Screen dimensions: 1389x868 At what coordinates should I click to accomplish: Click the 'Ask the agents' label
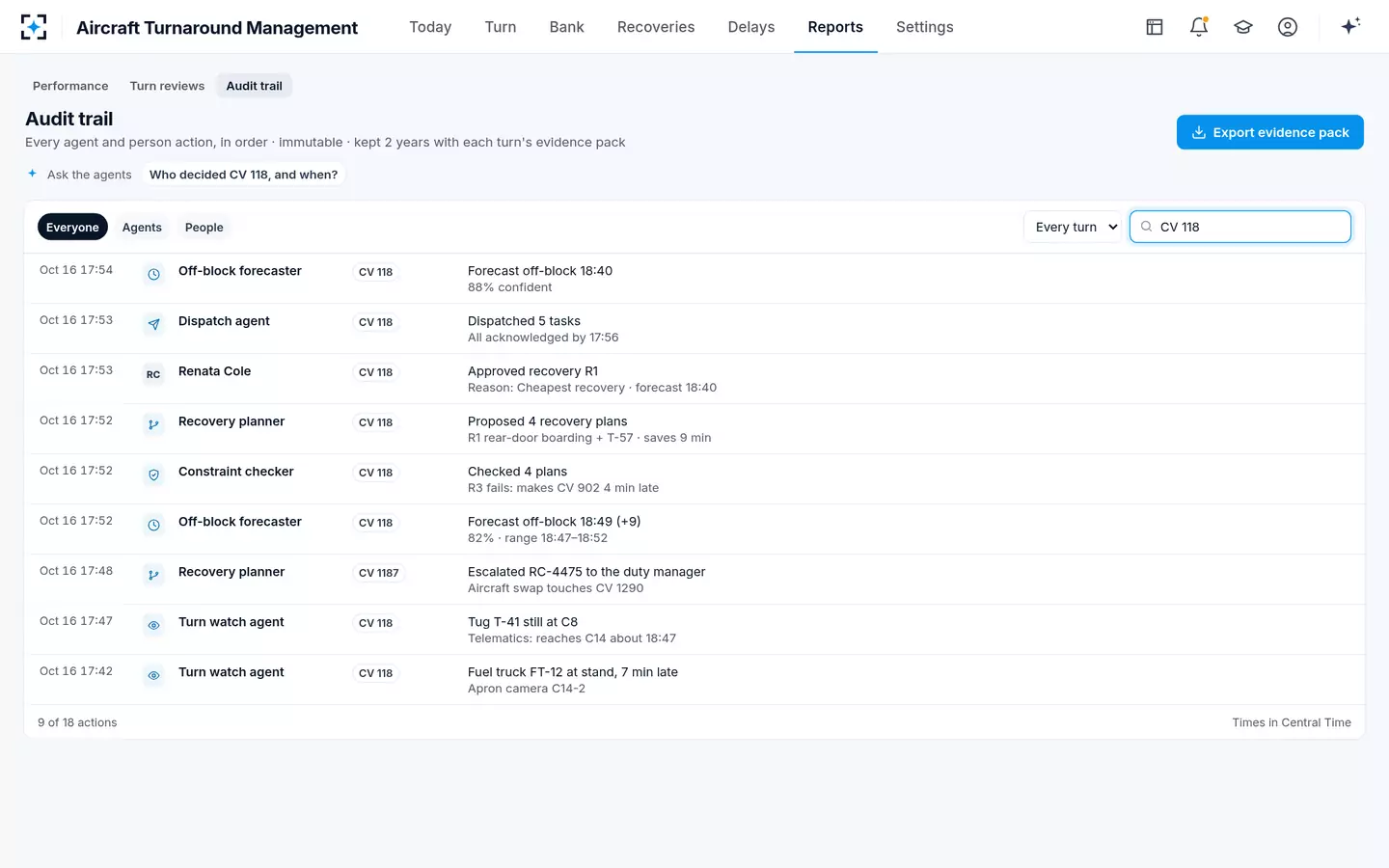[90, 175]
